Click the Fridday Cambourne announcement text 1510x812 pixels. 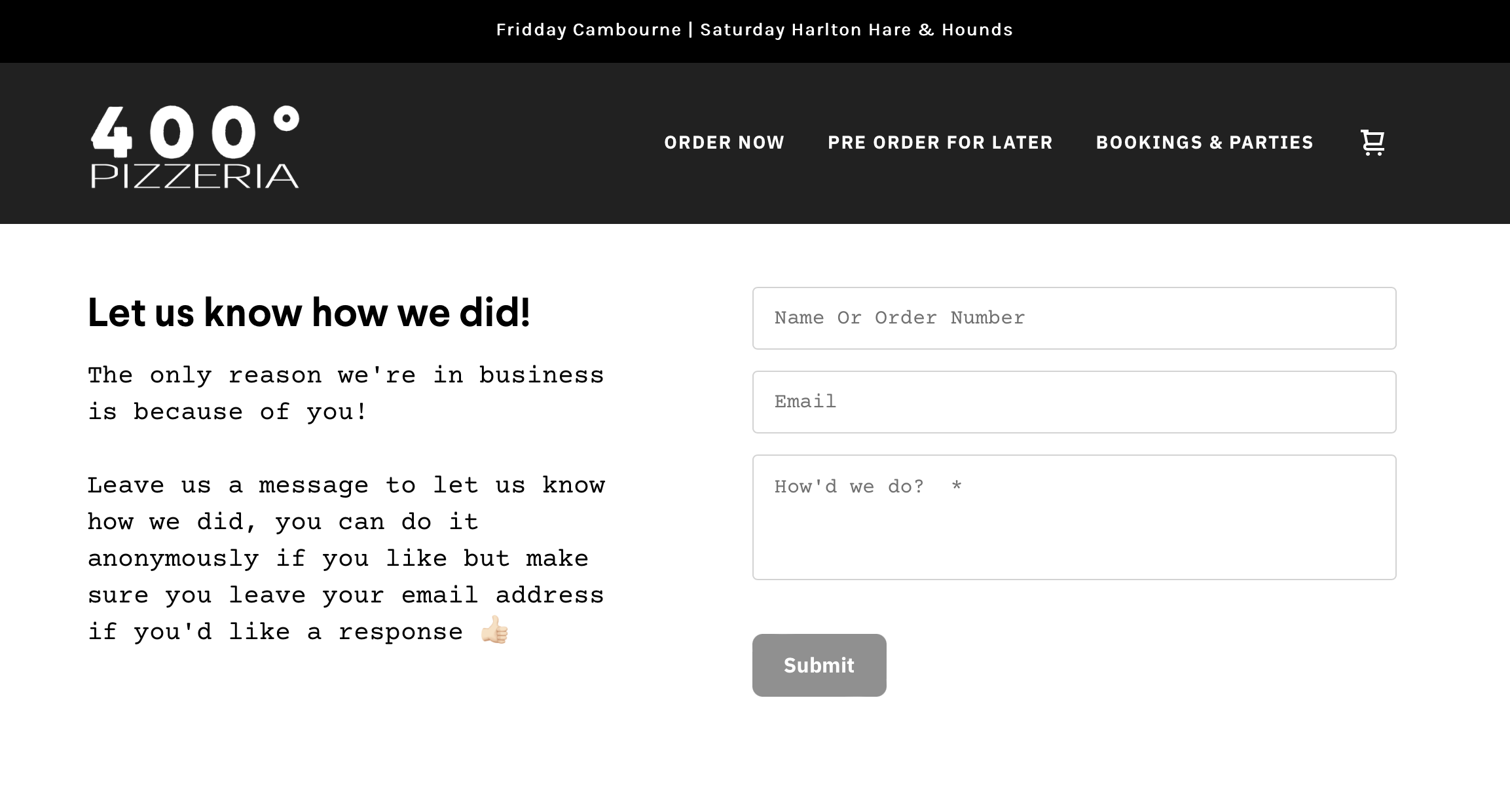[588, 29]
